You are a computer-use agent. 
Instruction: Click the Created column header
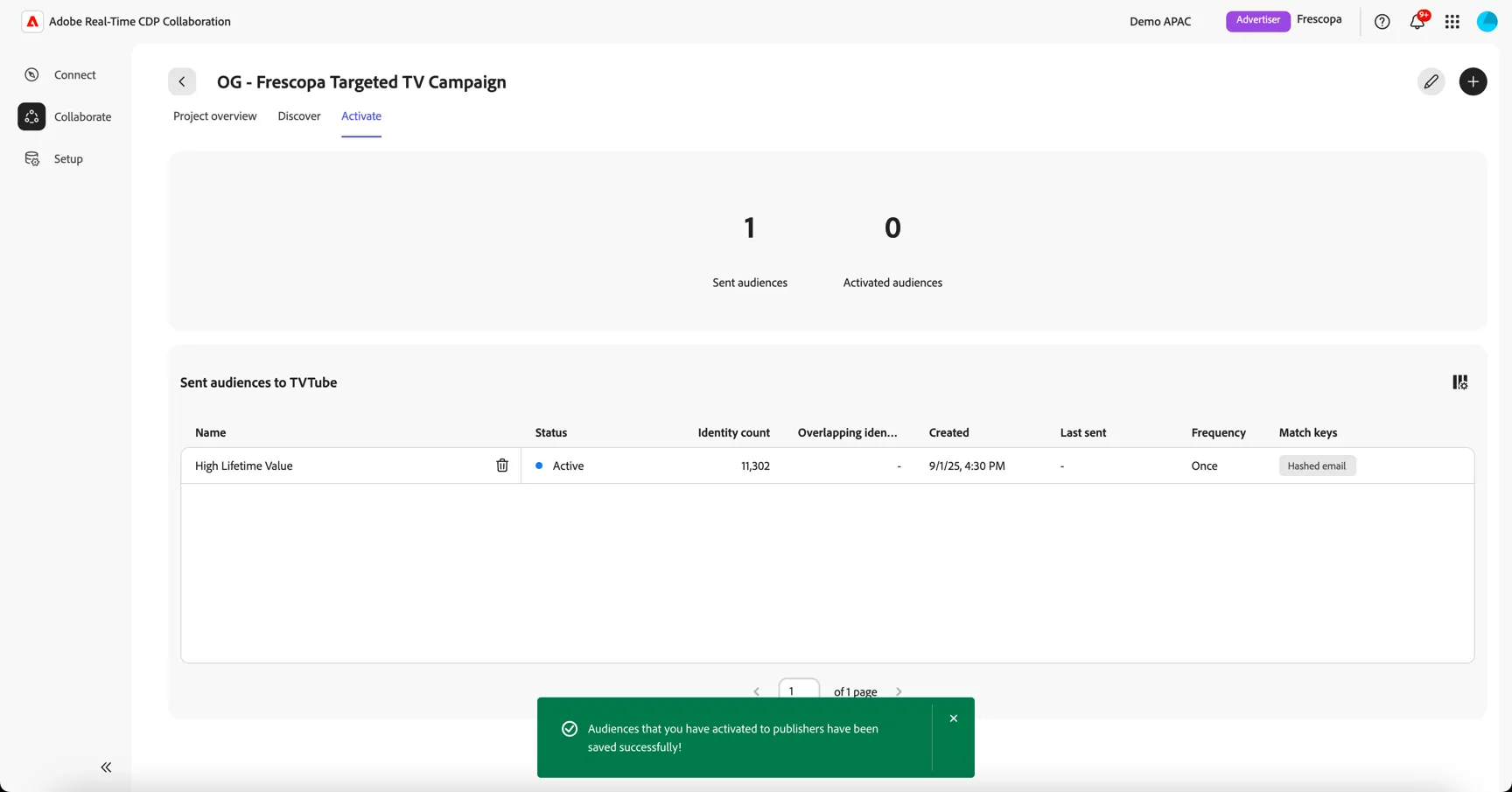pyautogui.click(x=949, y=432)
